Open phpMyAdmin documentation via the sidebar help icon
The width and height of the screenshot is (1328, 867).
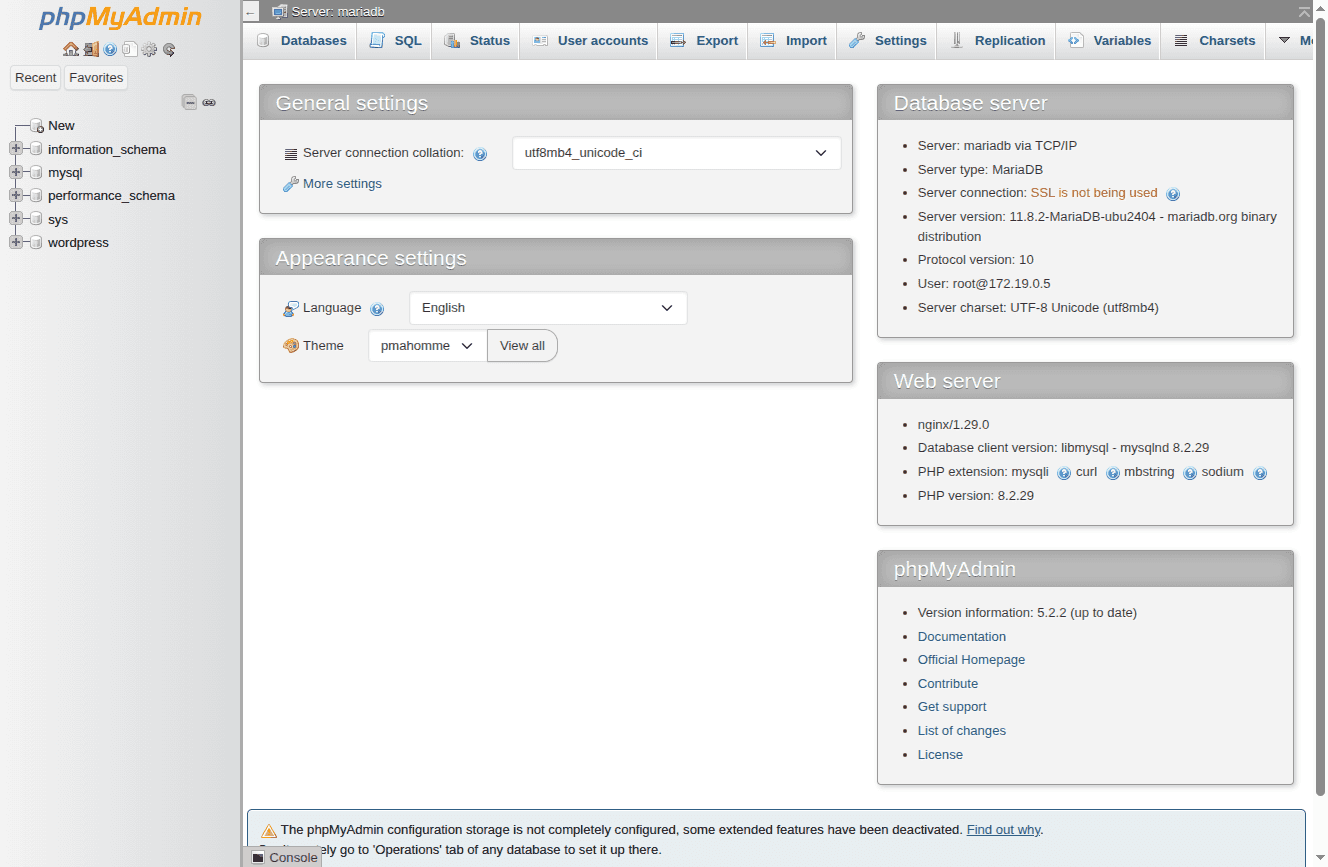(110, 49)
